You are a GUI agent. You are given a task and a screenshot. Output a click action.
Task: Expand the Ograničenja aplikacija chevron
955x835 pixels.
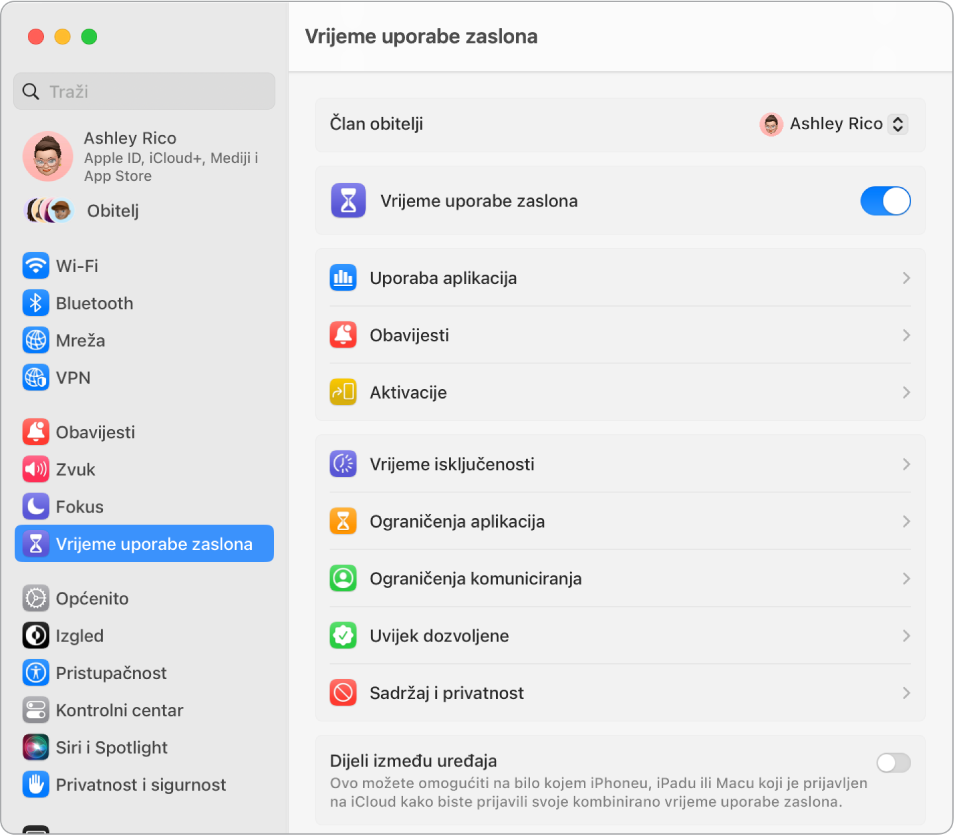pyautogui.click(x=906, y=522)
